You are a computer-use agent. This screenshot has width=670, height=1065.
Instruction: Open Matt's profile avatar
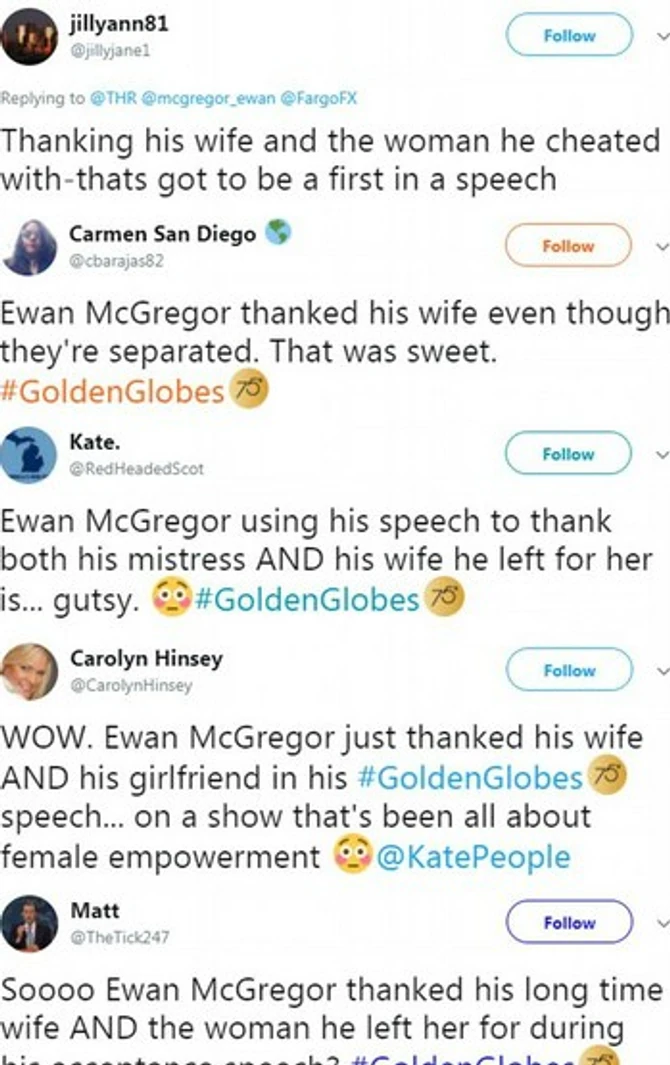pos(29,923)
